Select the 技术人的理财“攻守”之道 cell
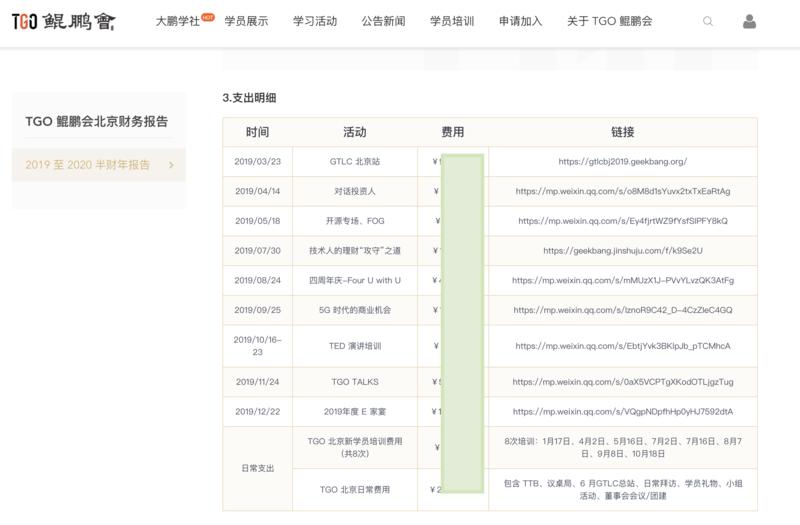Image resolution: width=800 pixels, height=525 pixels. [x=355, y=251]
